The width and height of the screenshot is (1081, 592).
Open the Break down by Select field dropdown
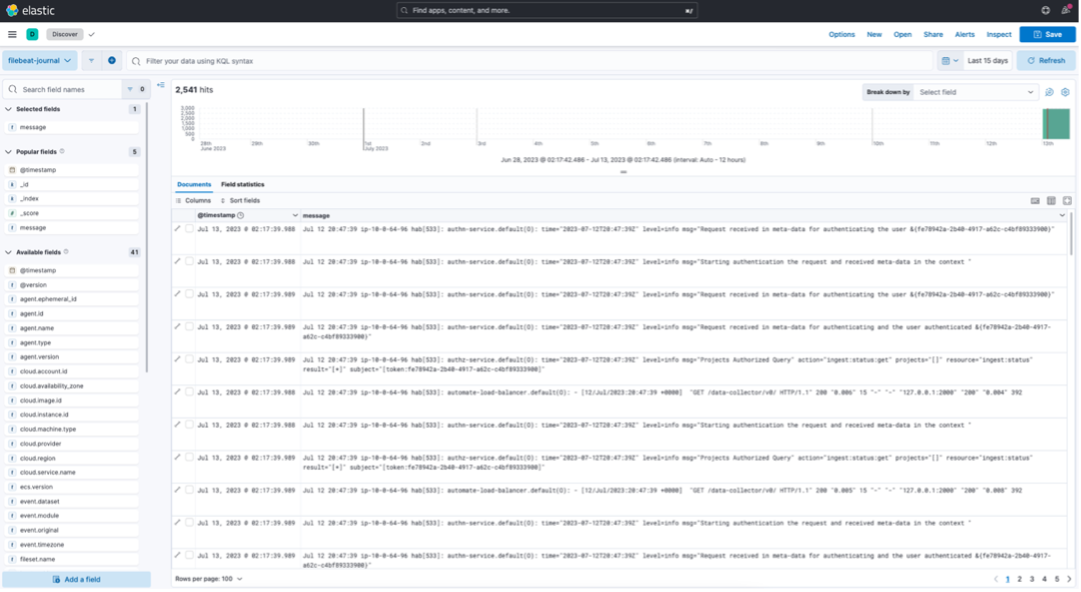[976, 92]
